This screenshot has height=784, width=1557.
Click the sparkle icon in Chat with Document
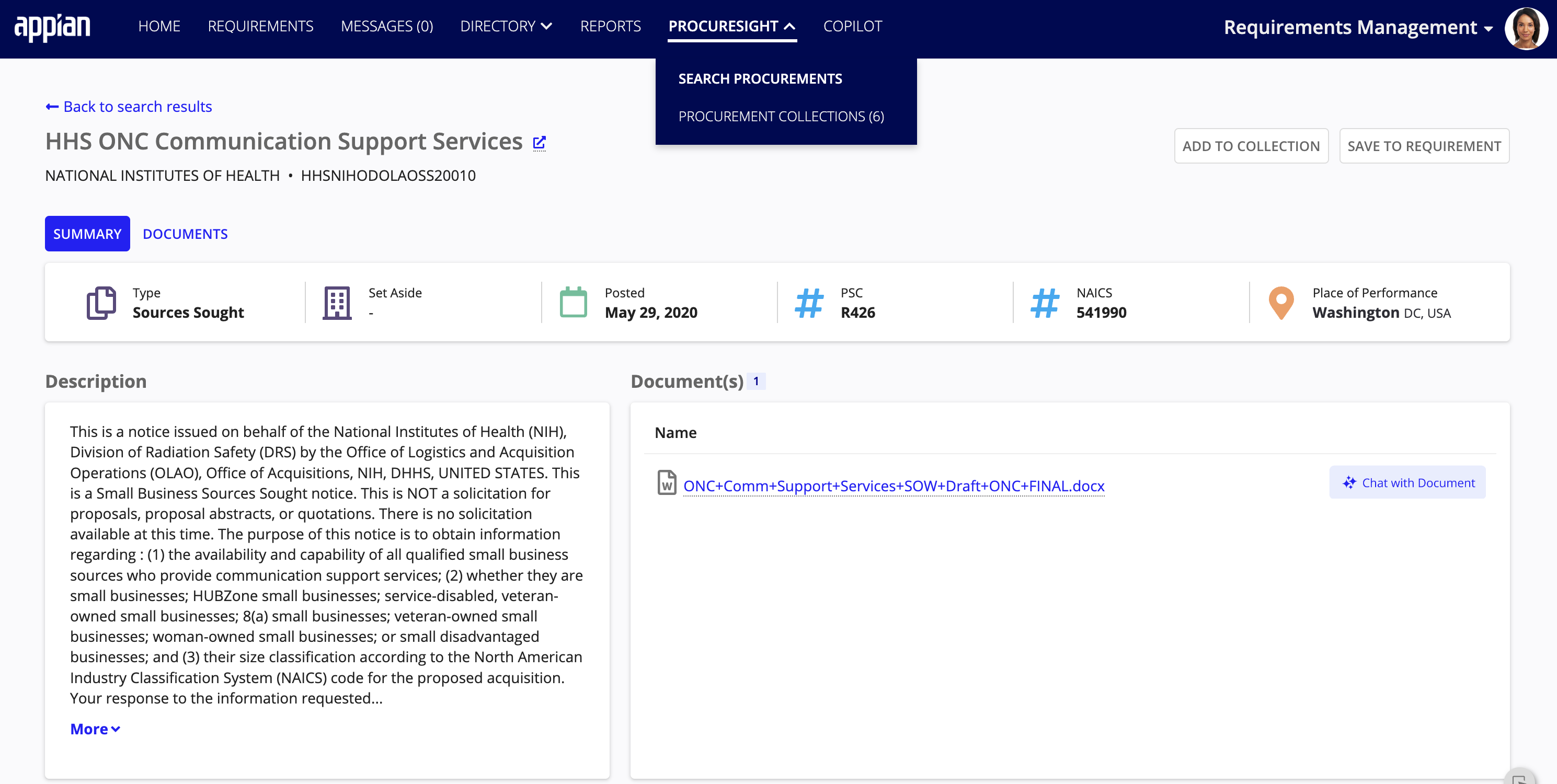[x=1349, y=482]
